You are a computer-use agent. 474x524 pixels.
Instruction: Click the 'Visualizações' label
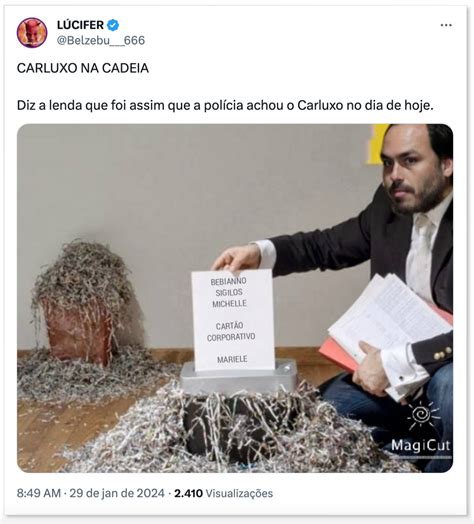[239, 493]
